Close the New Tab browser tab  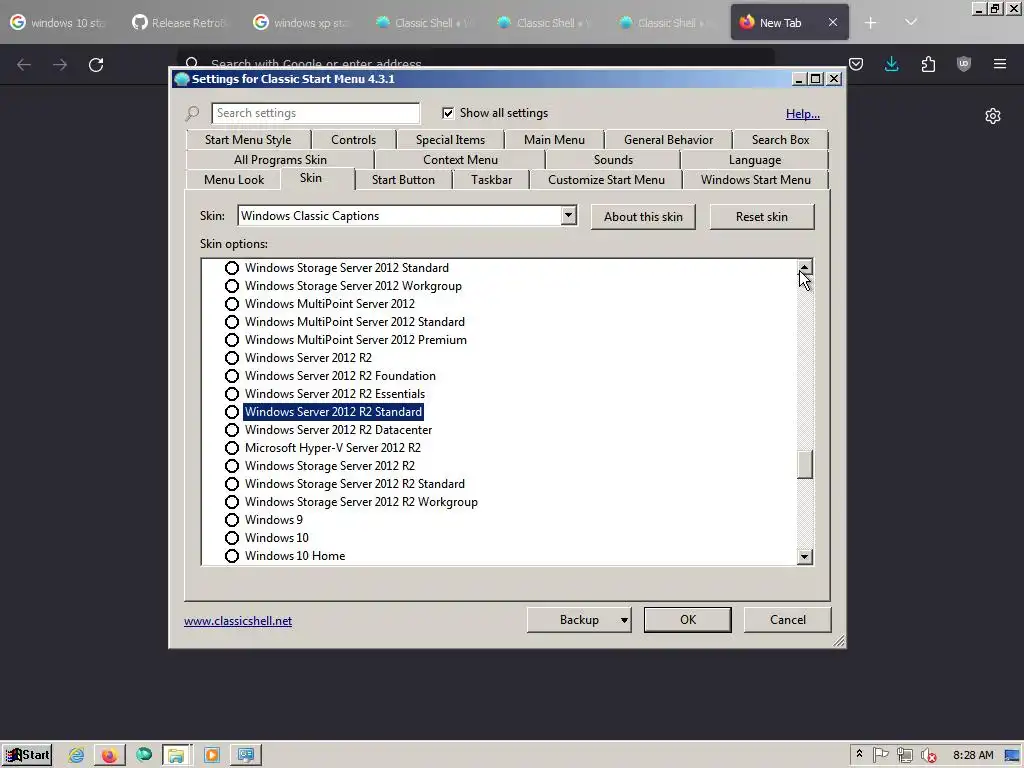point(833,22)
